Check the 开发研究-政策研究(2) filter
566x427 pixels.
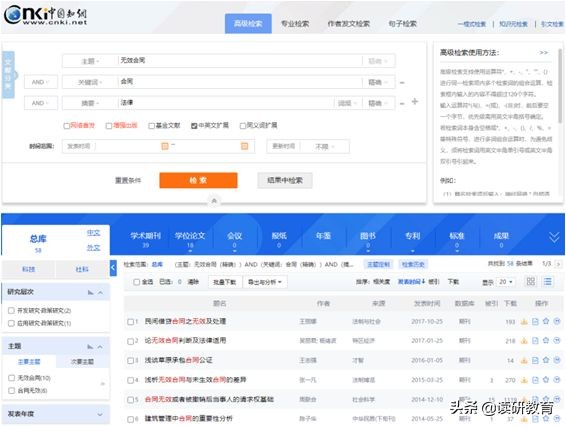tap(11, 310)
